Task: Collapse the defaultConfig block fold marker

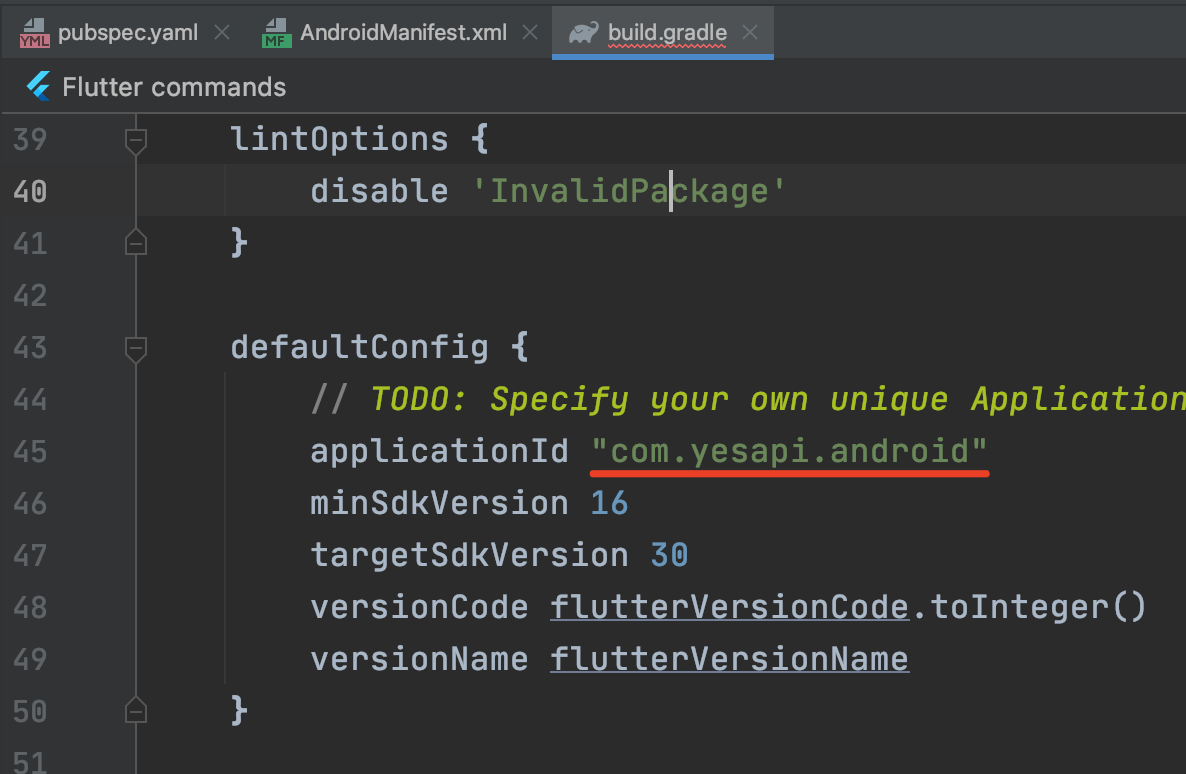Action: [135, 348]
